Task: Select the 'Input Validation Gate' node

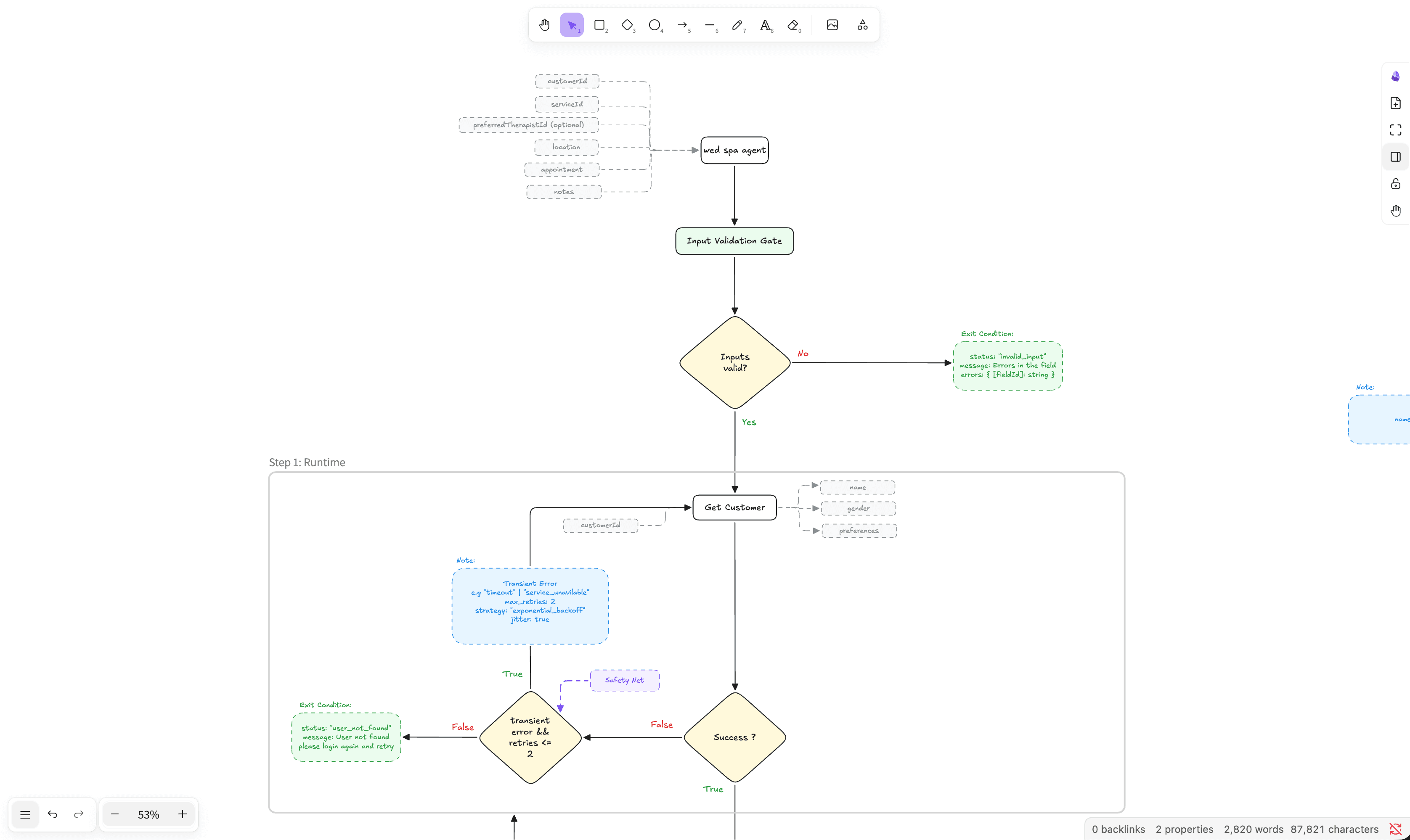Action: (734, 241)
